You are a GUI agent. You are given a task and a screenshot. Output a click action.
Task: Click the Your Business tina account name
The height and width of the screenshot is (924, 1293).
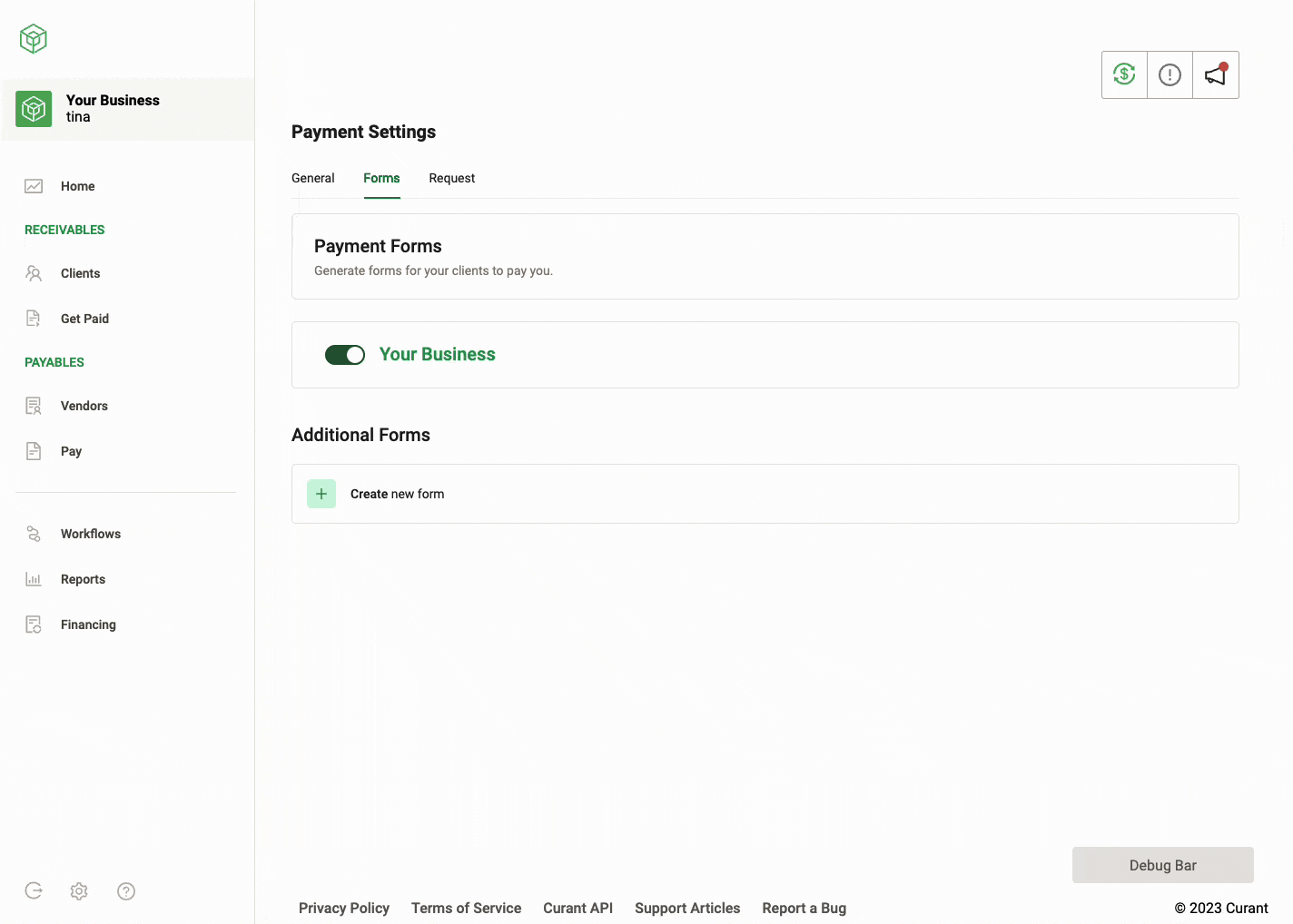click(x=113, y=108)
